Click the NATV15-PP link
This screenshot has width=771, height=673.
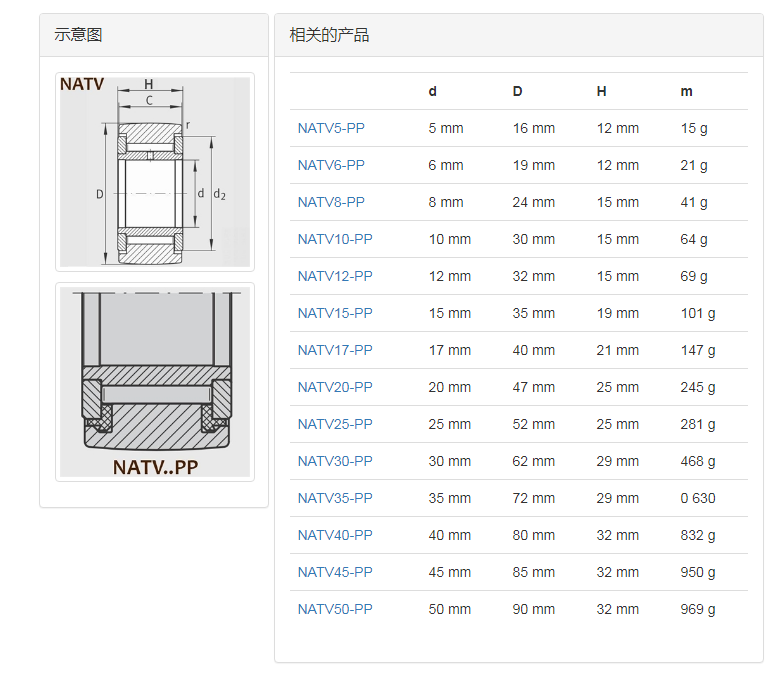(x=334, y=313)
